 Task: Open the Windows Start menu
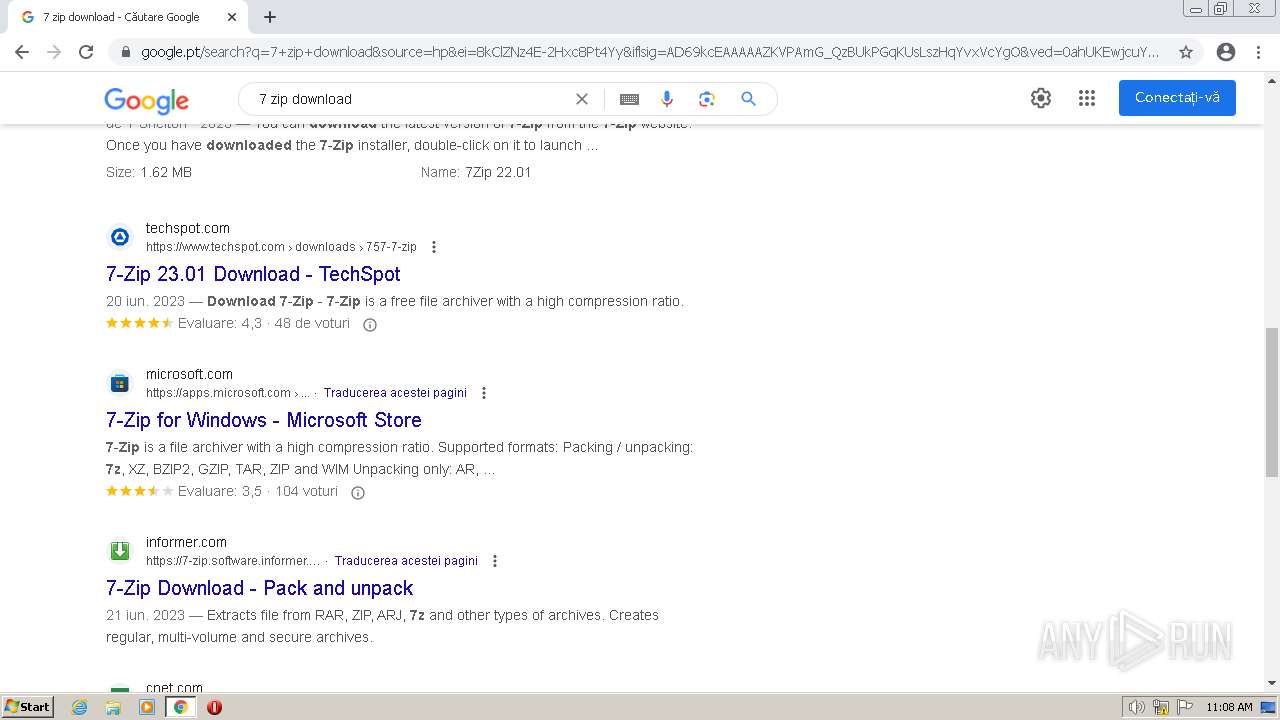pyautogui.click(x=28, y=707)
